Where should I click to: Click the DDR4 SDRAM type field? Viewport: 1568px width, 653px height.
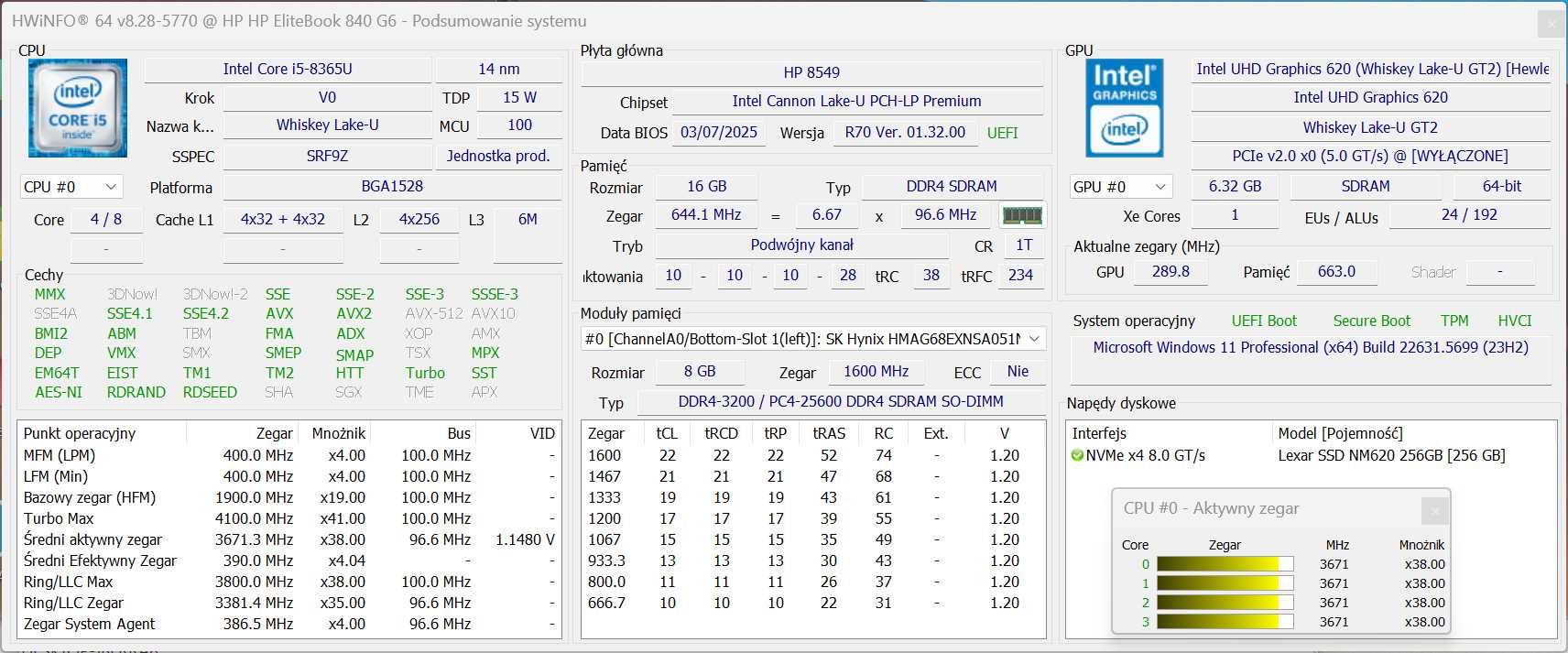pyautogui.click(x=952, y=187)
